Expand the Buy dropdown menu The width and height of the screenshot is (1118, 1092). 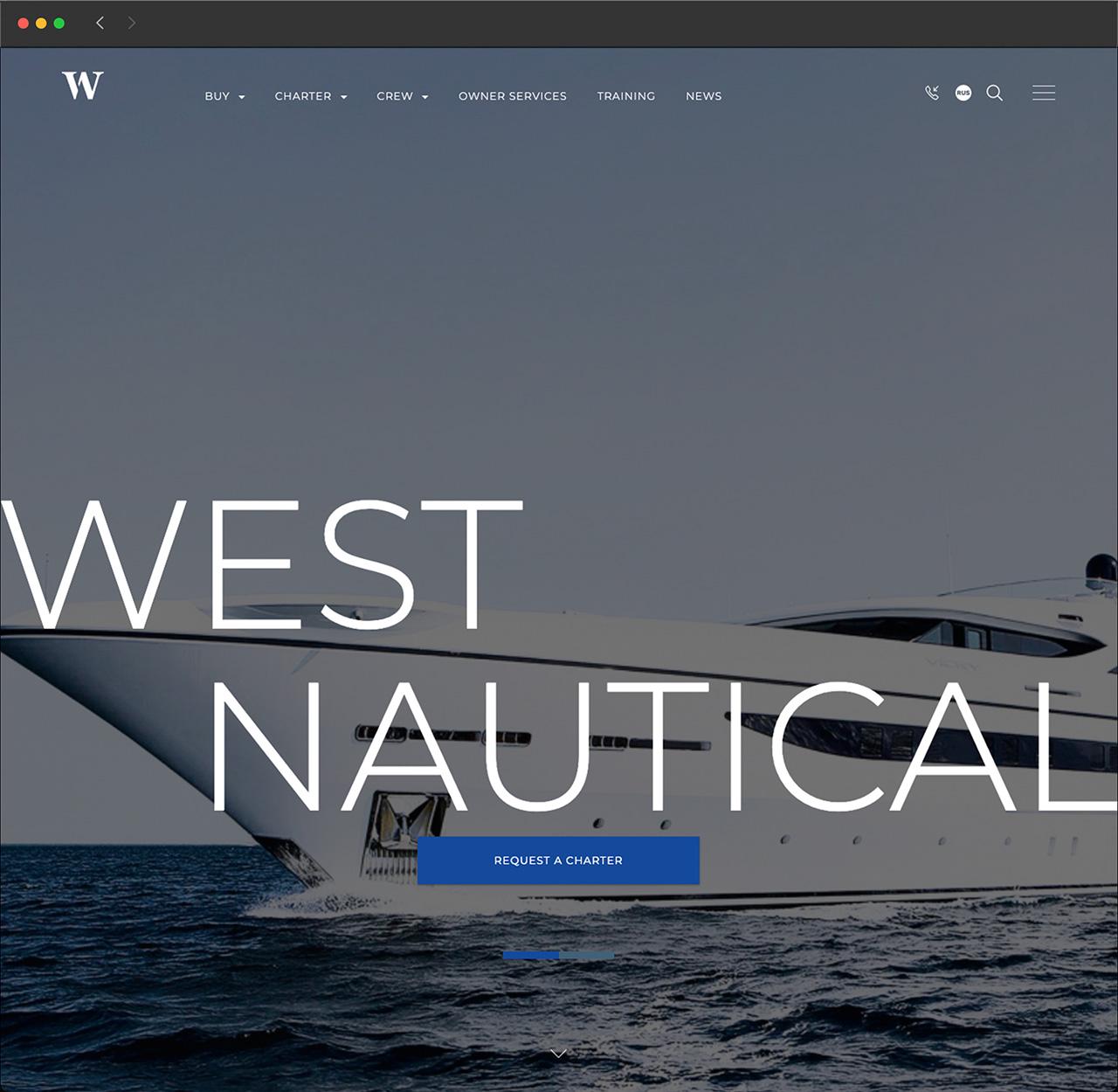tap(224, 96)
